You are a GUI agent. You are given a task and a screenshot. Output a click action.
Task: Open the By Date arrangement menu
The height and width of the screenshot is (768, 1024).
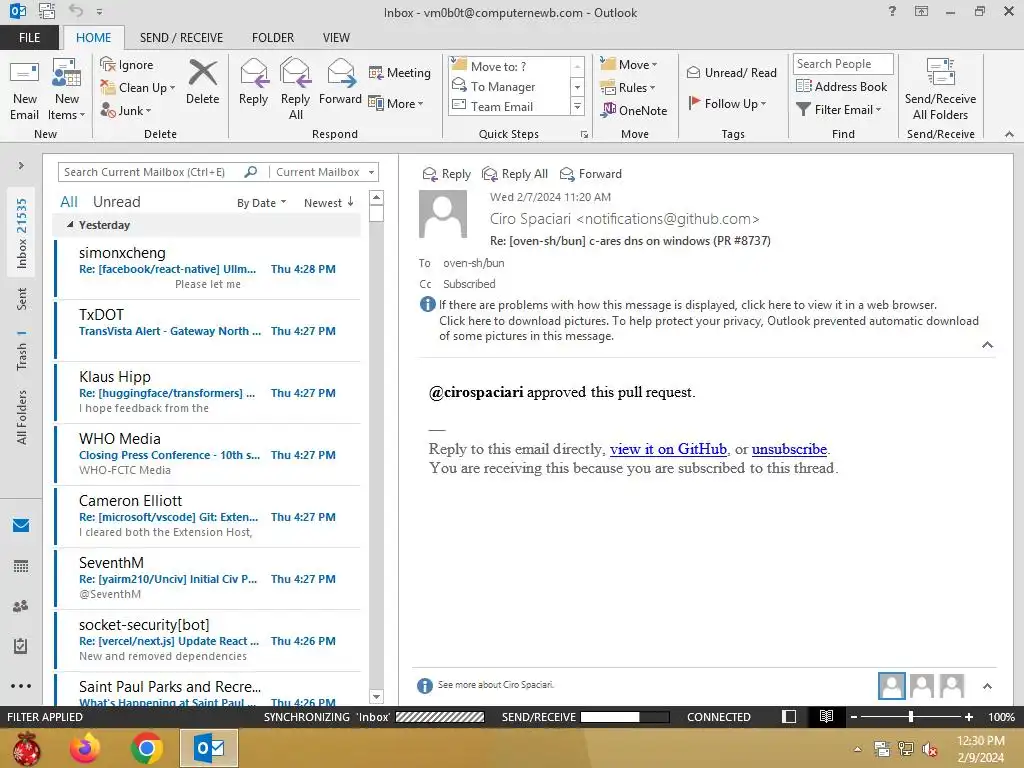261,203
